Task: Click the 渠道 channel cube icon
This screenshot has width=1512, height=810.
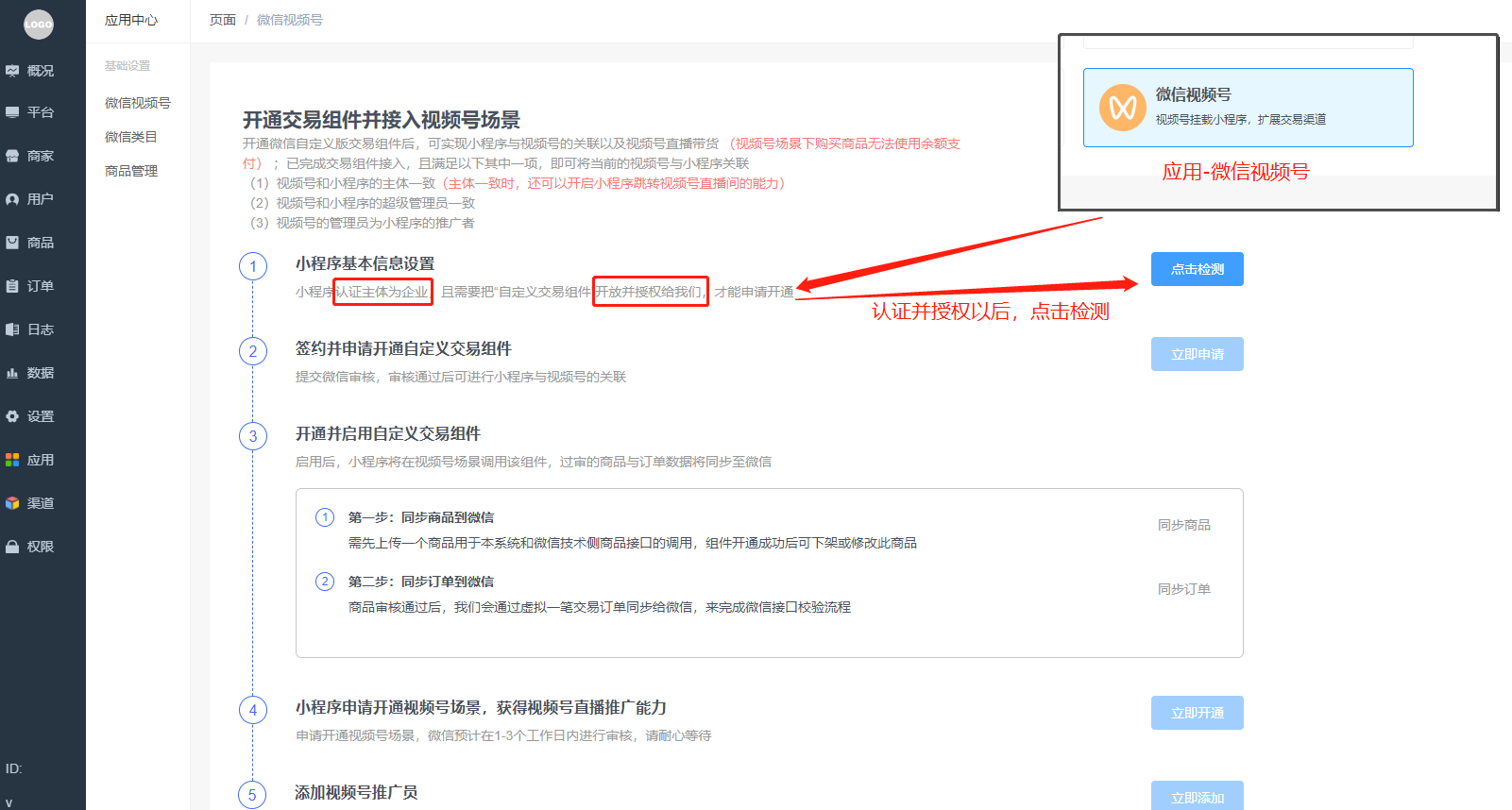Action: [12, 503]
